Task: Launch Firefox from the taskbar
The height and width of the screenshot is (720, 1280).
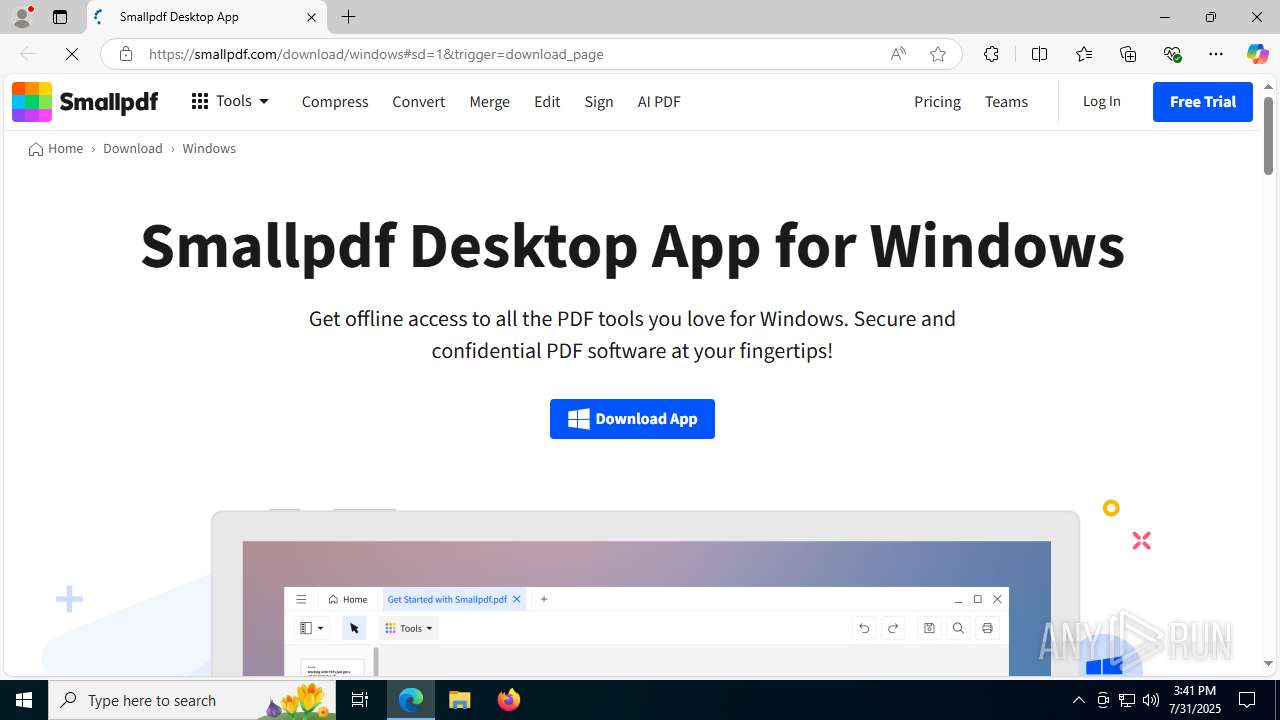Action: pos(508,700)
